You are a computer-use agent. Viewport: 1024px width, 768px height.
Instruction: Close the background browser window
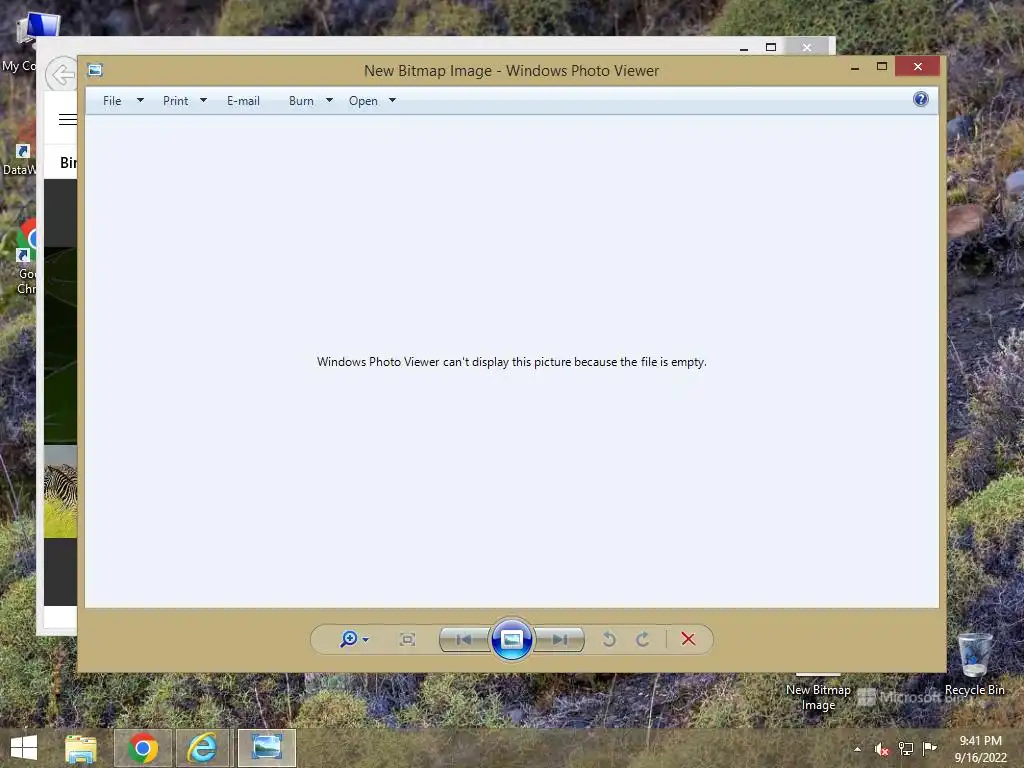coord(807,47)
